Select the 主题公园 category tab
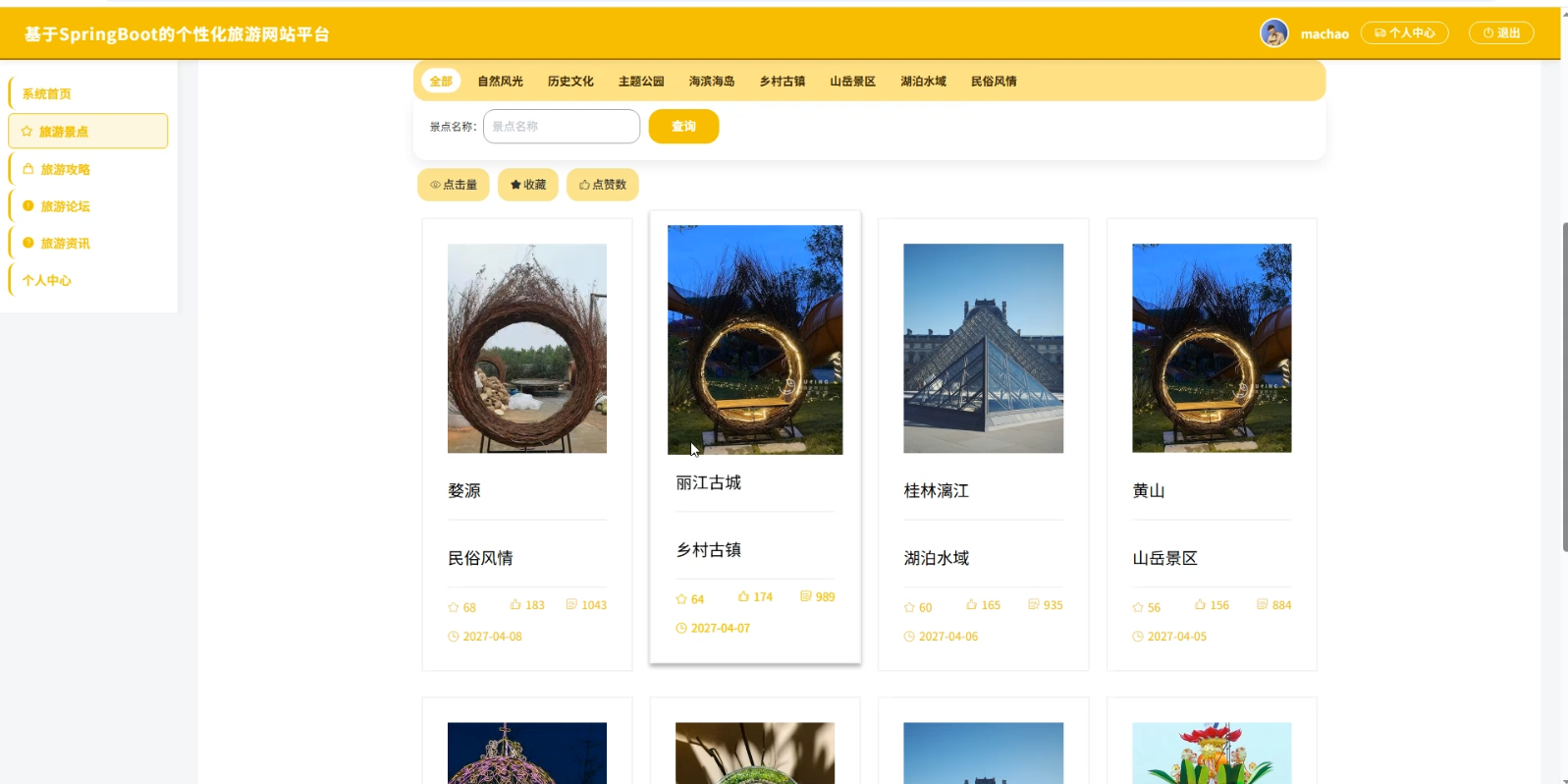Viewport: 1568px width, 784px height. point(641,82)
